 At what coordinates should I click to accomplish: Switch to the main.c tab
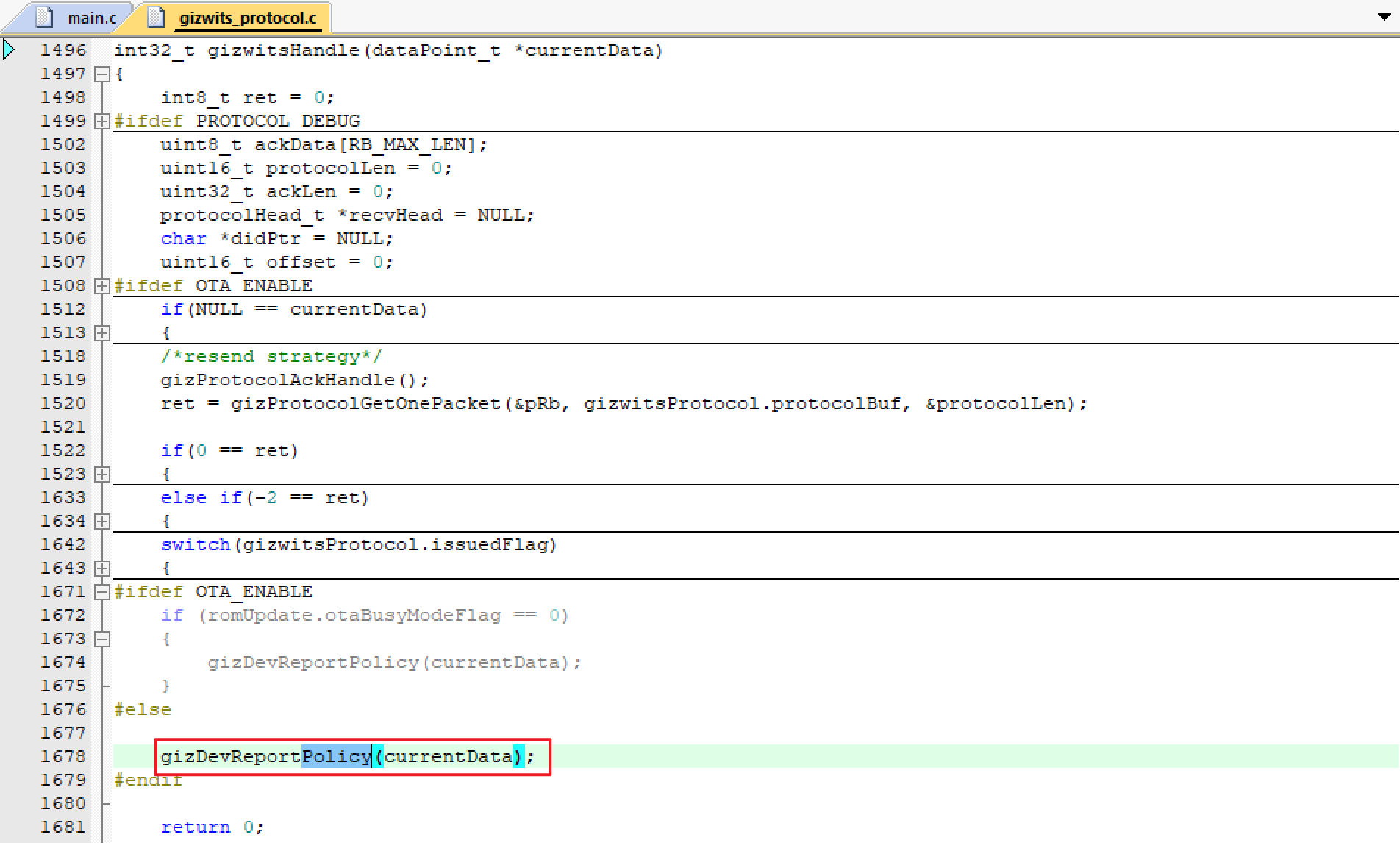[x=91, y=18]
